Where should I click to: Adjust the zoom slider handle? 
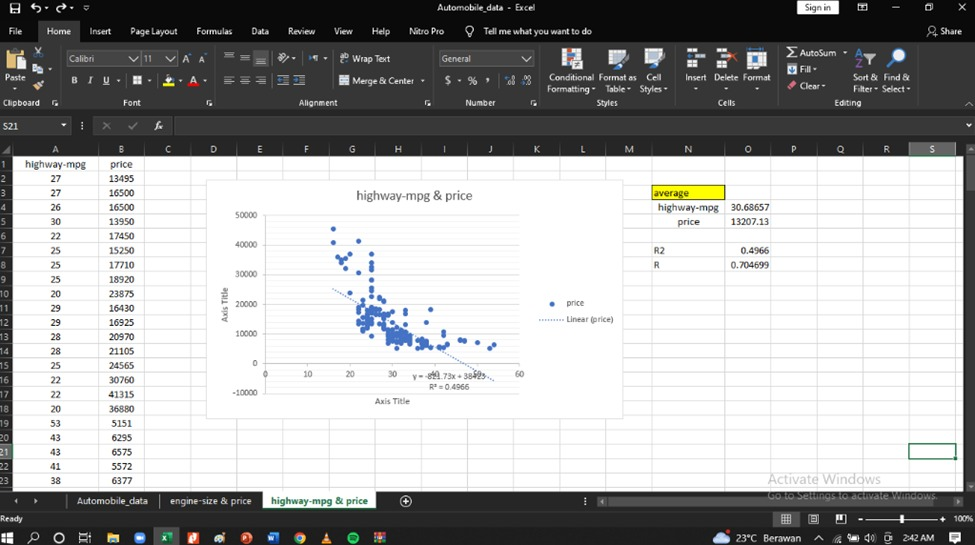902,519
